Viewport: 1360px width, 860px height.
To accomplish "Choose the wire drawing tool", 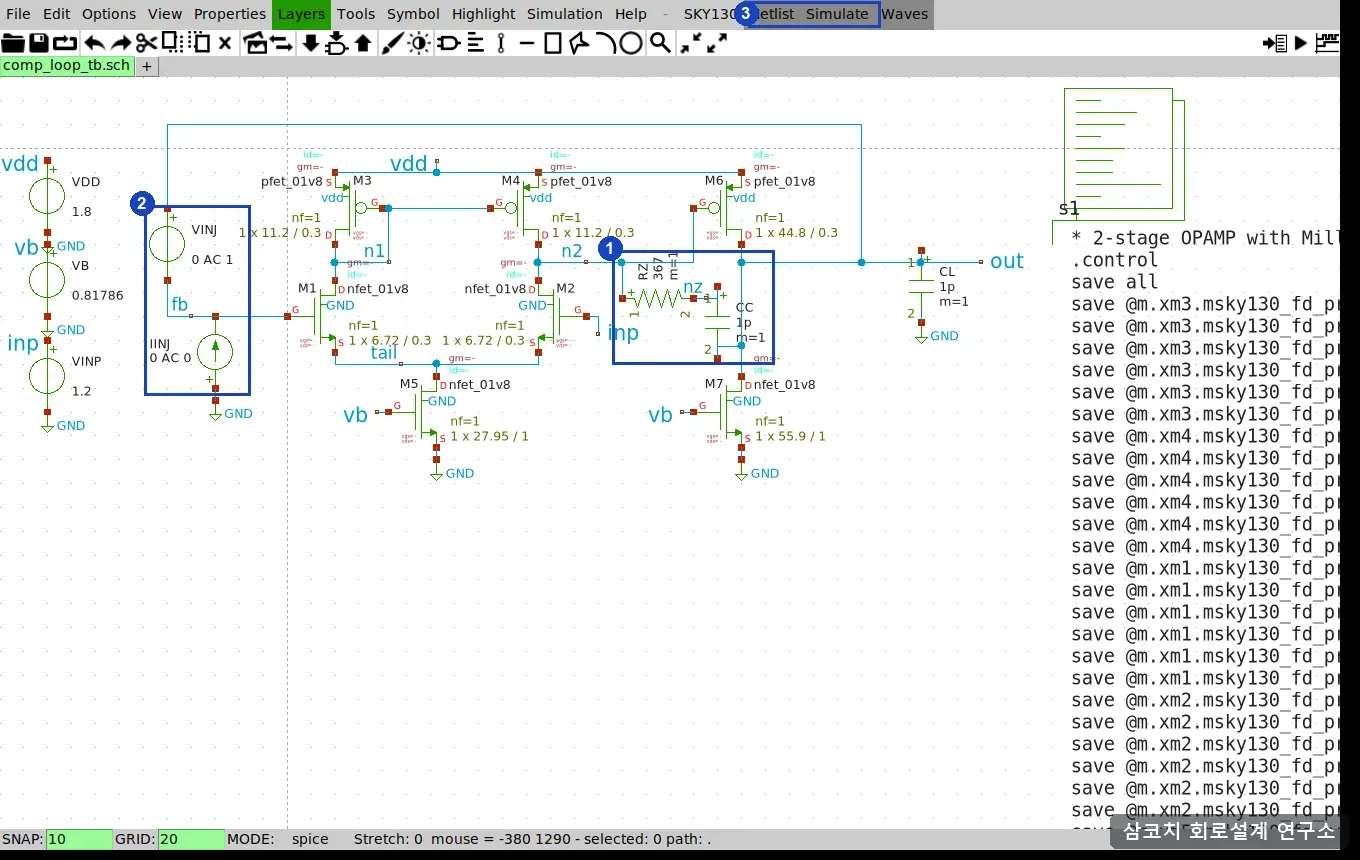I will 501,43.
